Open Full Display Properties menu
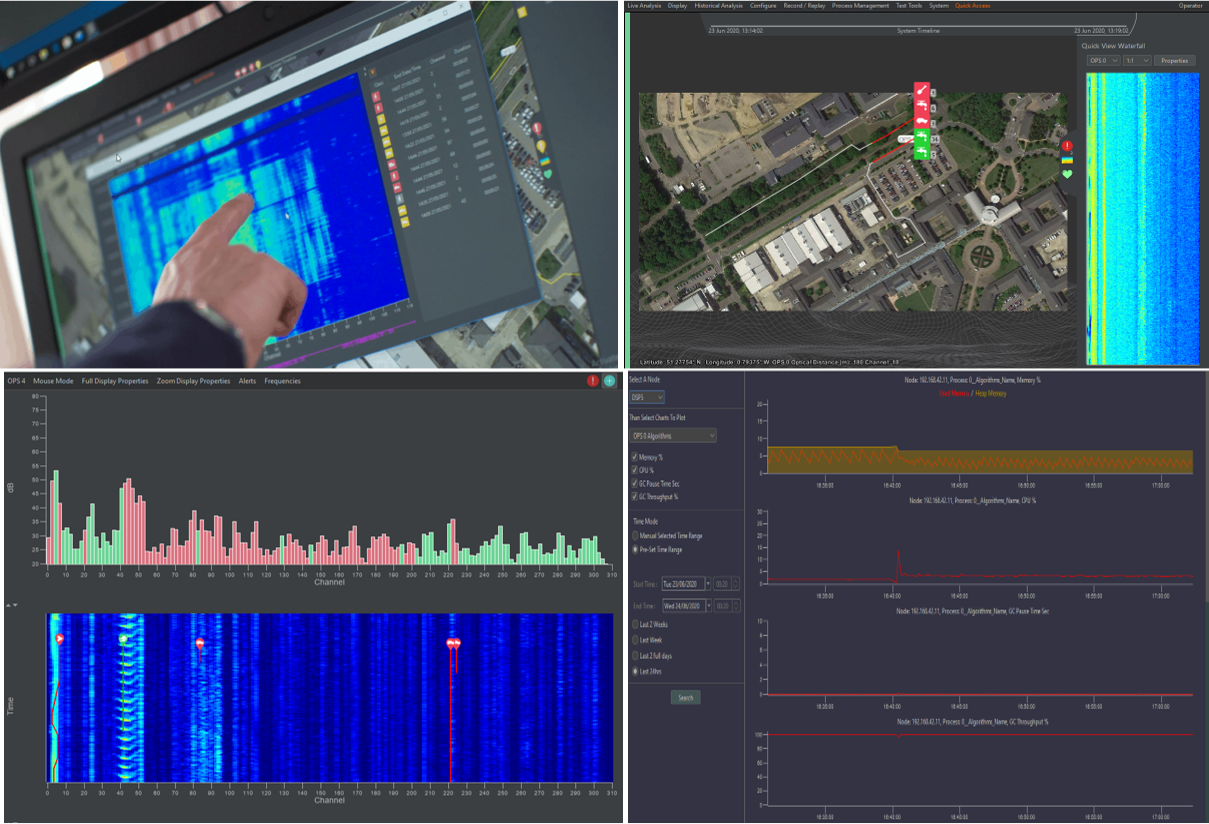Image resolution: width=1209 pixels, height=824 pixels. click(x=115, y=381)
